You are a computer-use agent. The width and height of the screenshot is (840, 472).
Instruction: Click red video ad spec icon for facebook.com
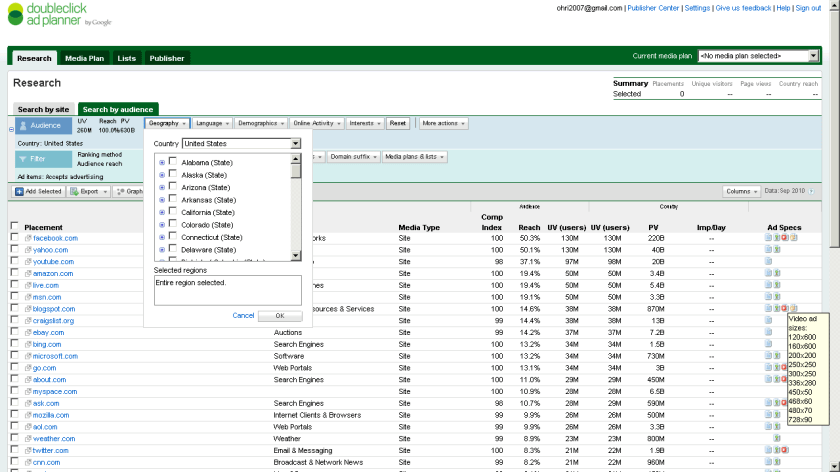785,238
